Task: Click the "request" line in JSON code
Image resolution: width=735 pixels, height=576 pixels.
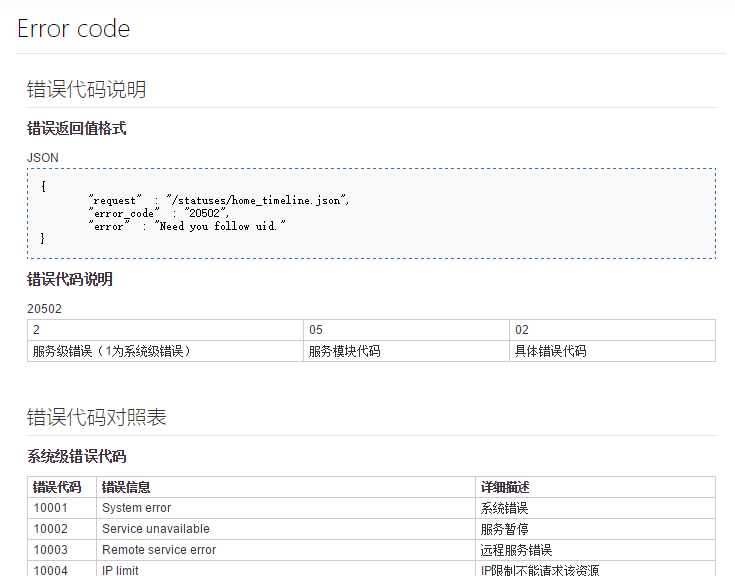Action: point(218,200)
